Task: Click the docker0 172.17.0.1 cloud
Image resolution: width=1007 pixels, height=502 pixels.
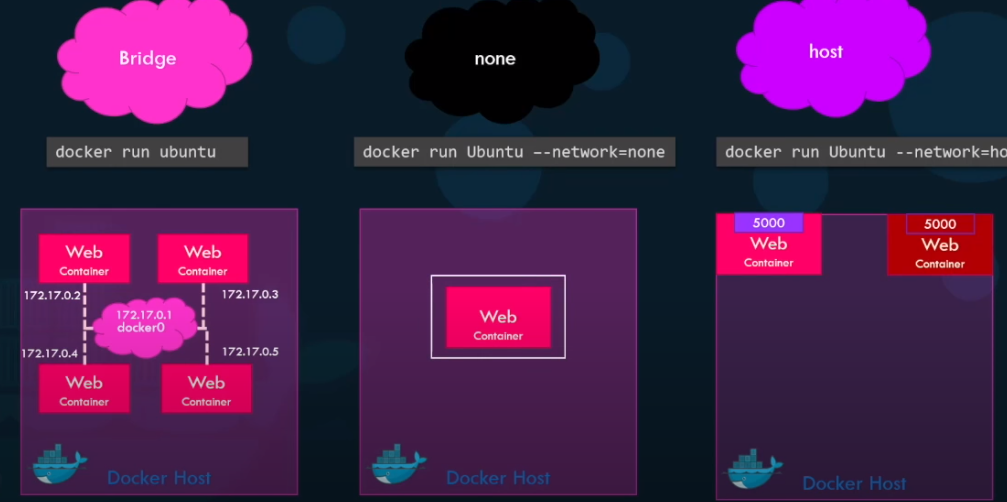Action: (144, 325)
